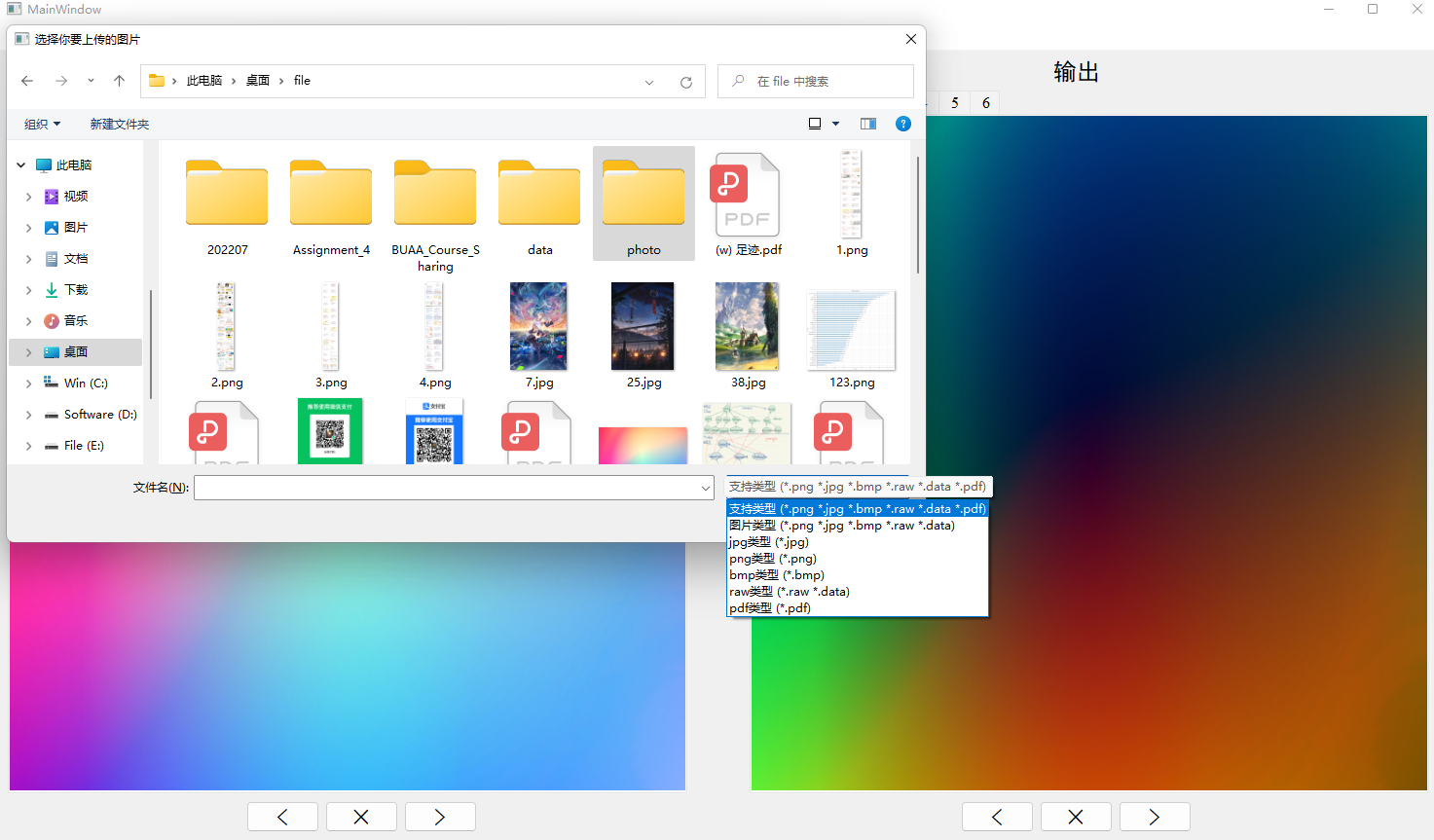Open the view mode dropdown arrow
Screen dimensions: 1434x840
835,124
